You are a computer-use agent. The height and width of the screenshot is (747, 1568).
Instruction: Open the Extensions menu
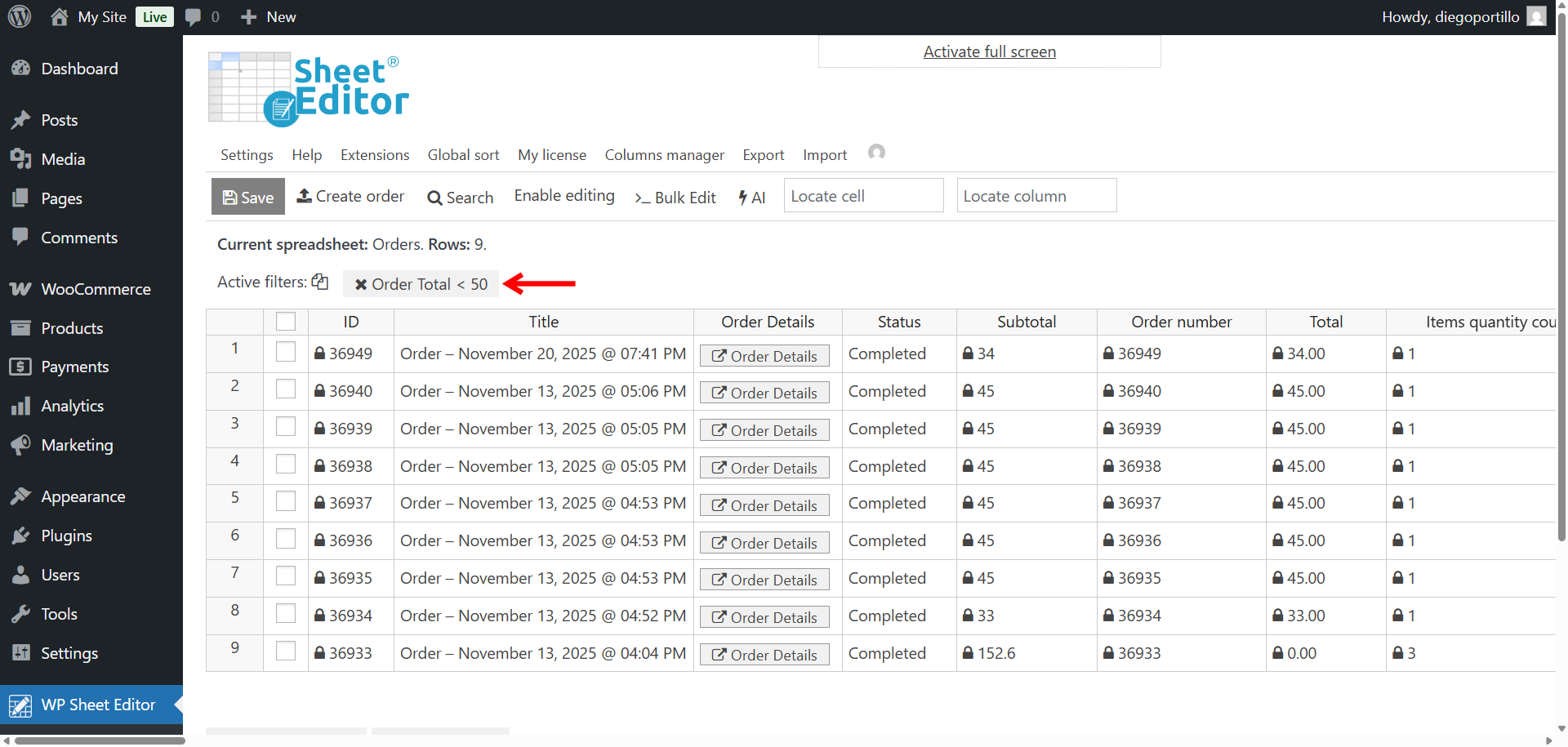(375, 155)
